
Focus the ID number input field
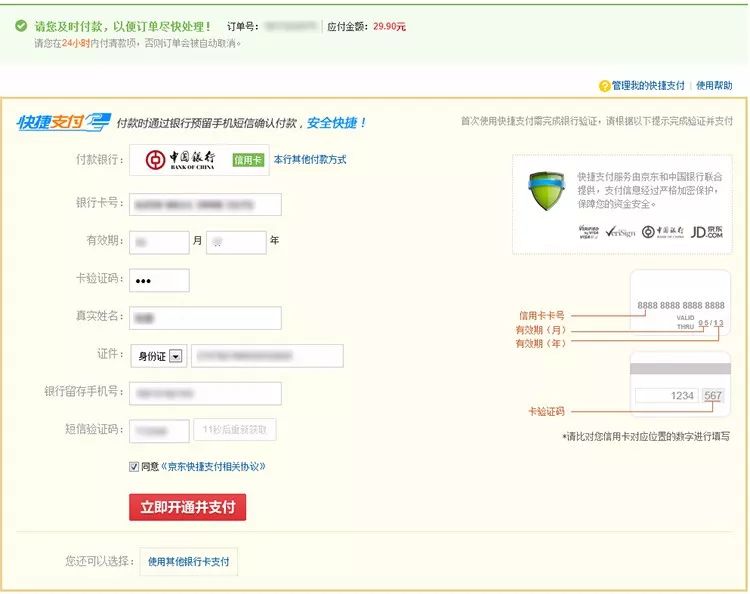[x=267, y=356]
